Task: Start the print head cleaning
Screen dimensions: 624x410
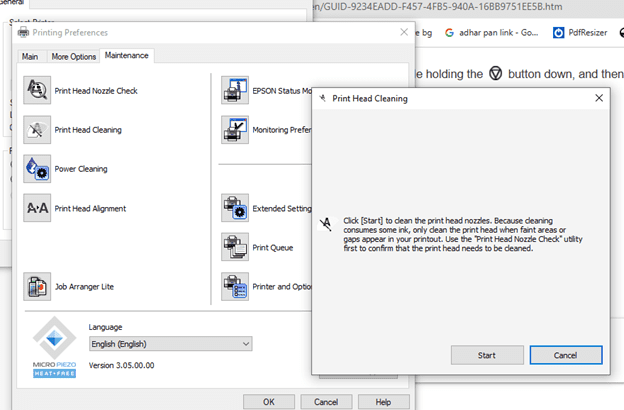Action: 487,355
